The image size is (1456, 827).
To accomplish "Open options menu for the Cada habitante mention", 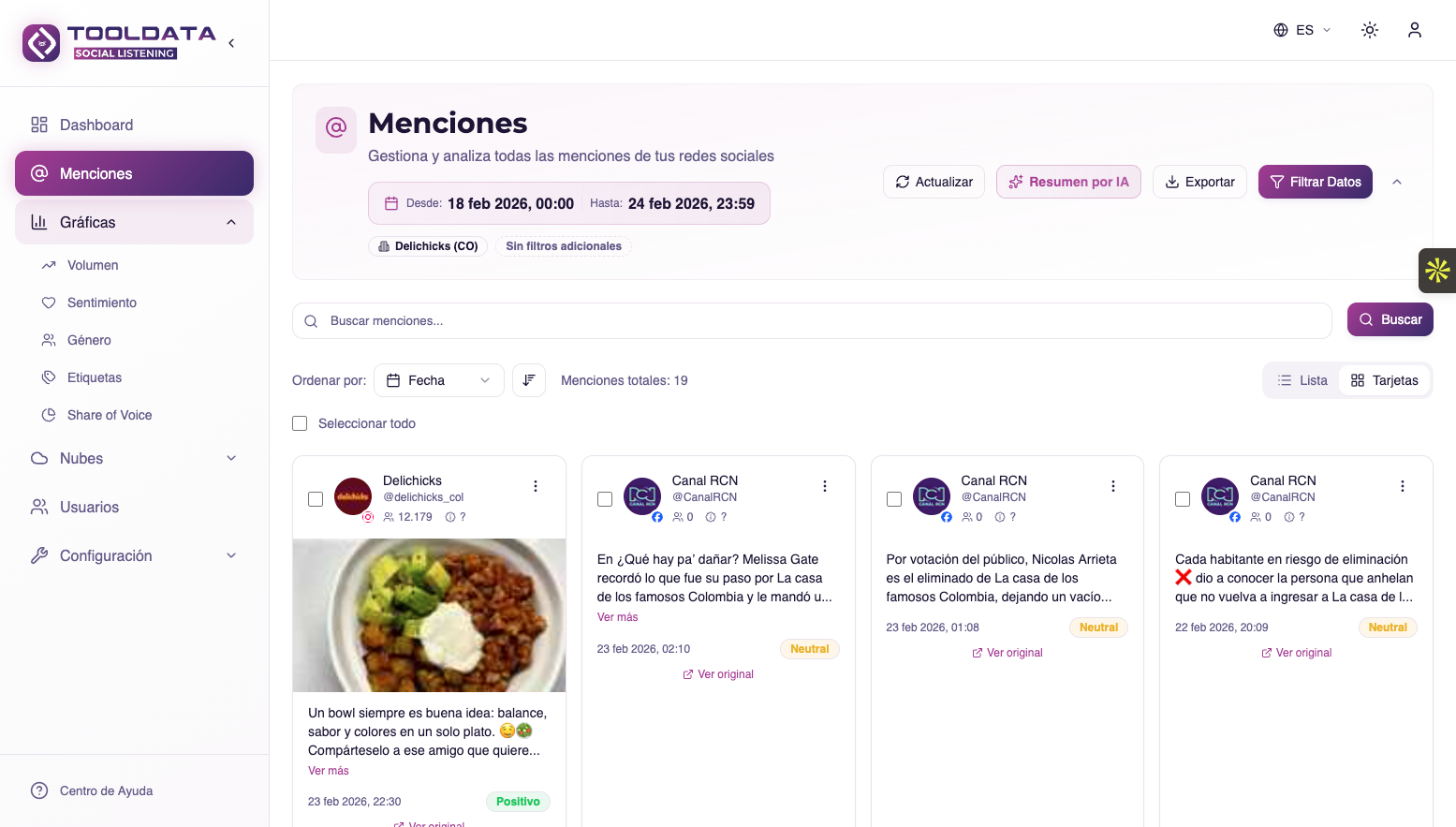I will 1402,486.
